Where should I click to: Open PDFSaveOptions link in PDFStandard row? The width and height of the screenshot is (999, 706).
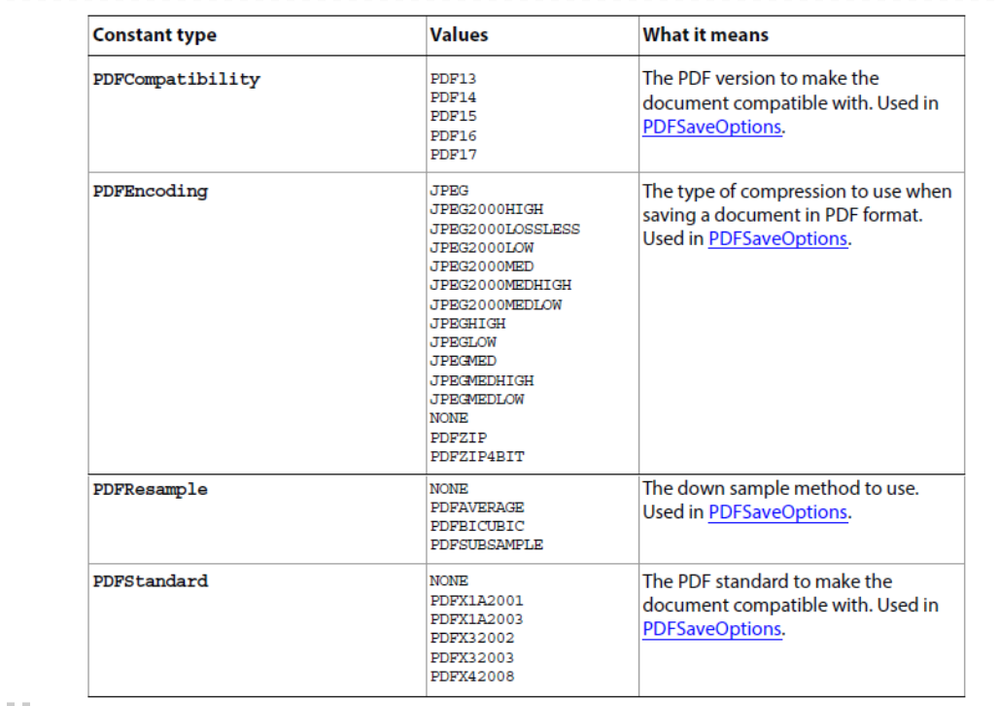pyautogui.click(x=711, y=629)
